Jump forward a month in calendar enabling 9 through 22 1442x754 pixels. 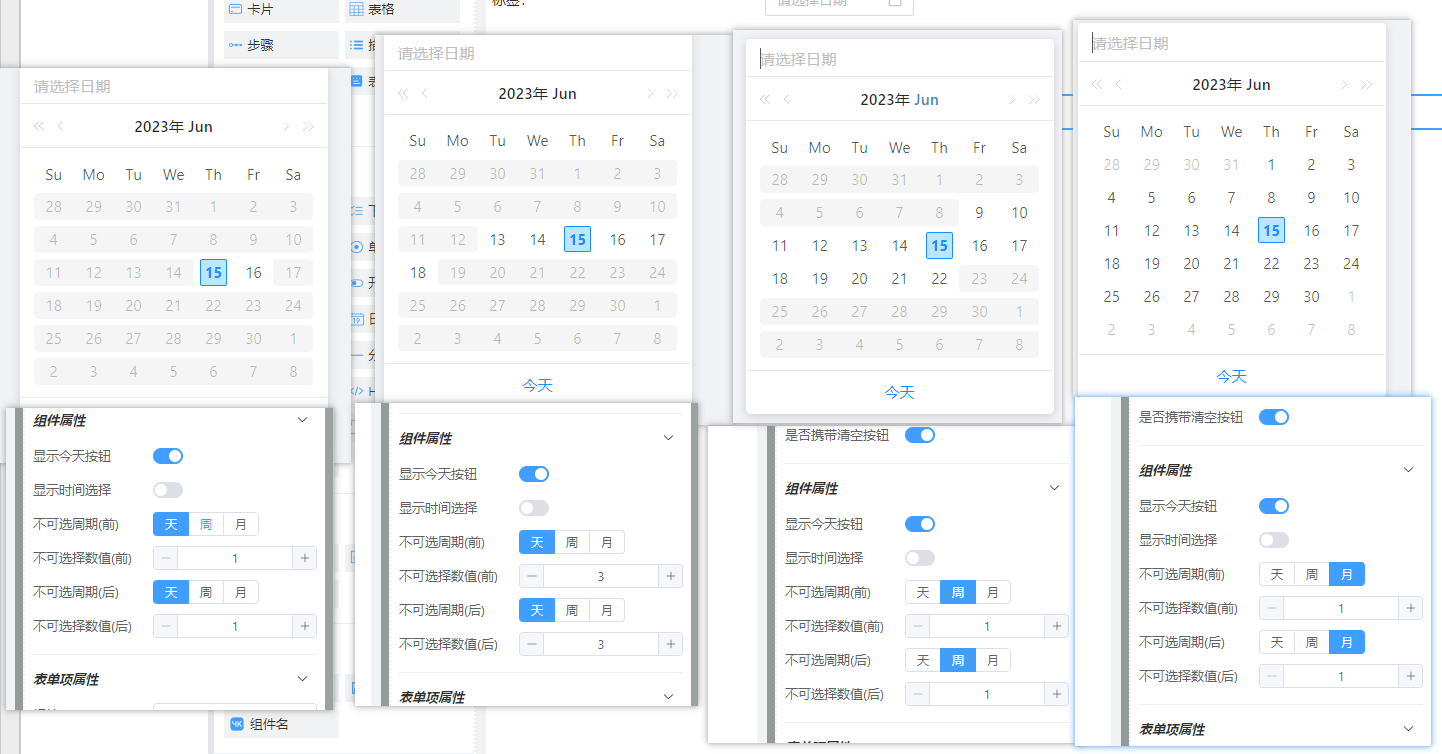tap(1012, 100)
